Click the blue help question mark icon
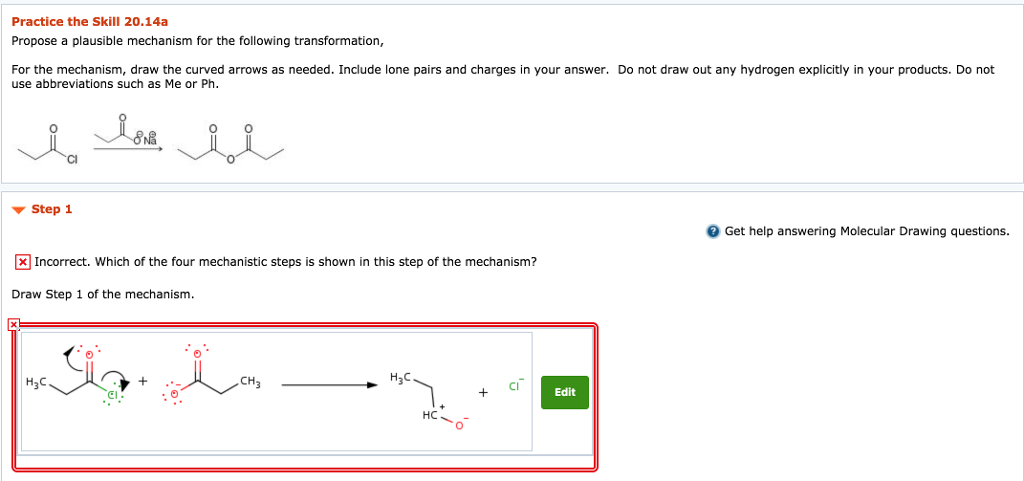The image size is (1024, 481). (x=712, y=231)
